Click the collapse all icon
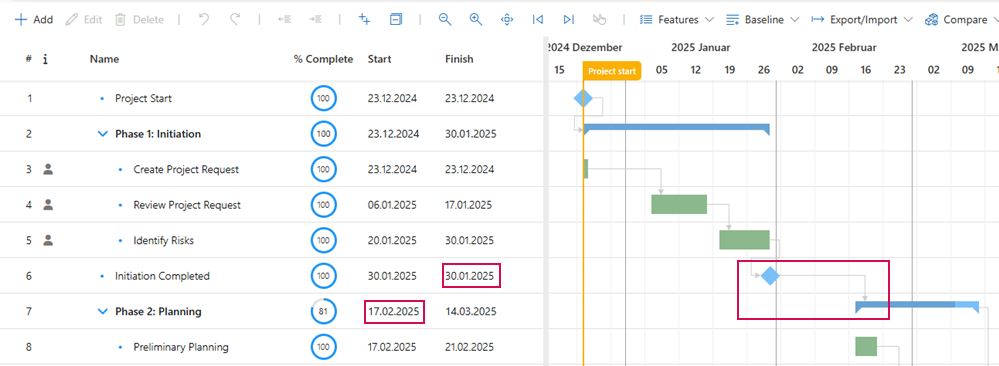Image resolution: width=999 pixels, height=366 pixels. click(x=396, y=20)
